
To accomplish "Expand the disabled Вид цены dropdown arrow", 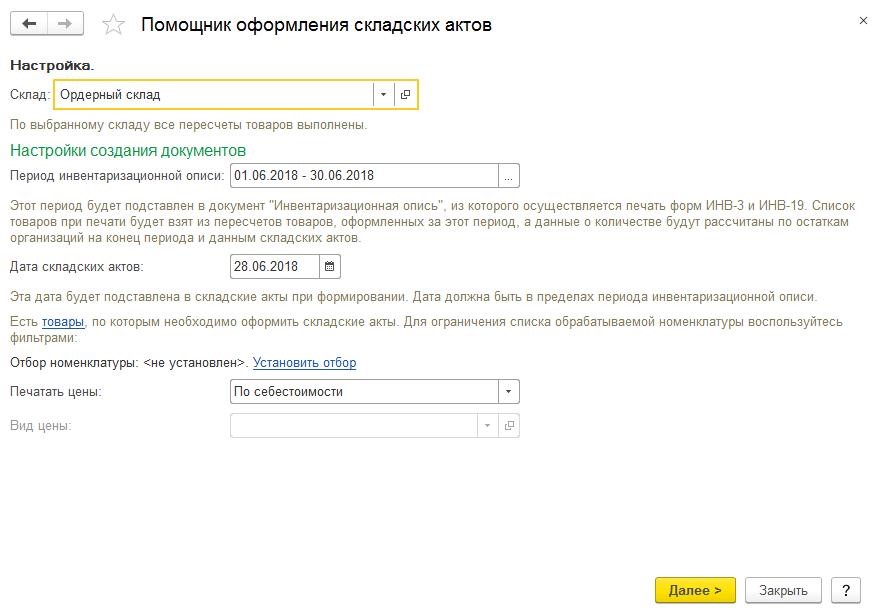I will click(x=487, y=426).
